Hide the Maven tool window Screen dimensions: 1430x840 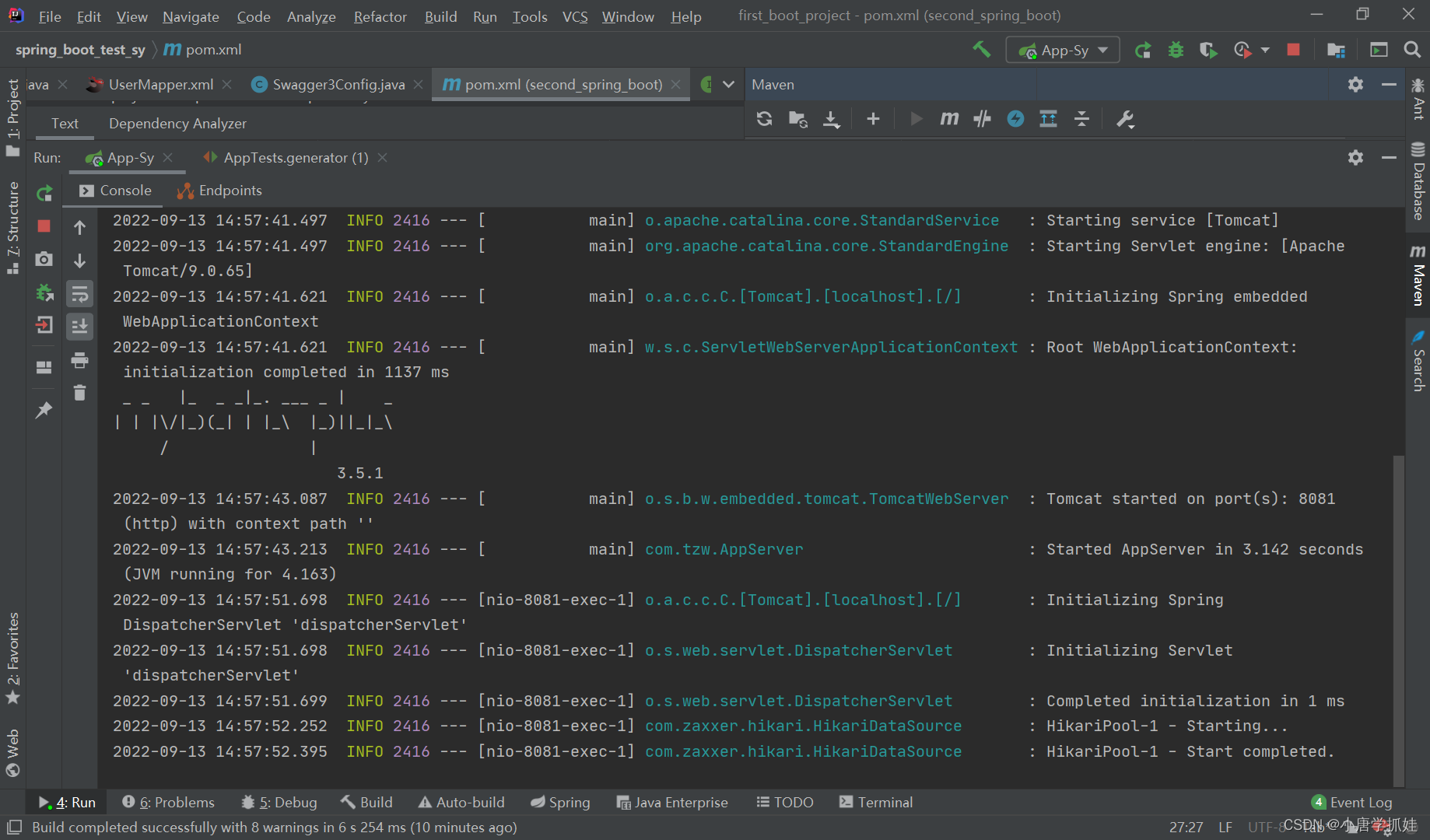1389,84
